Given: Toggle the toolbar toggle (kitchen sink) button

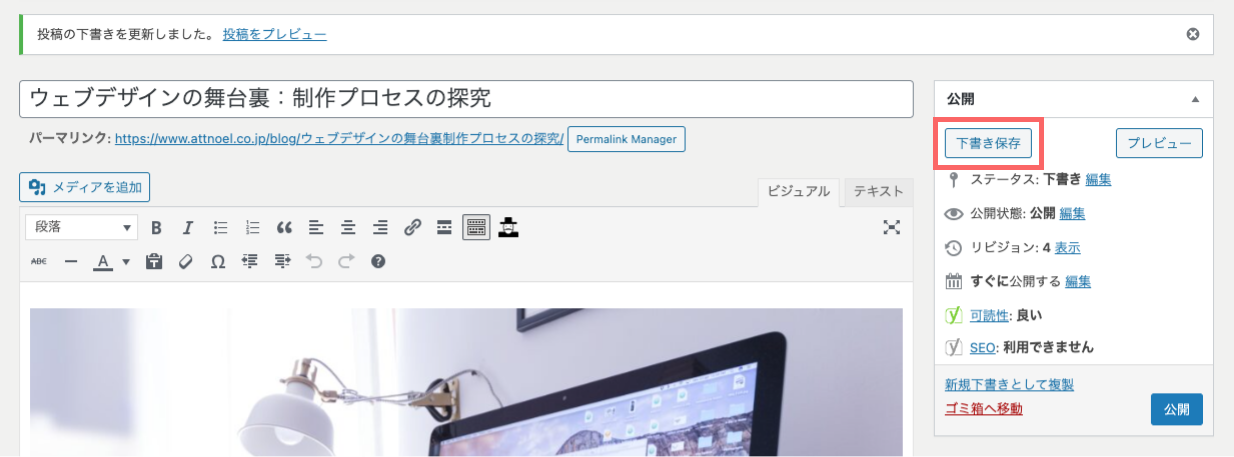Looking at the screenshot, I should click(476, 228).
